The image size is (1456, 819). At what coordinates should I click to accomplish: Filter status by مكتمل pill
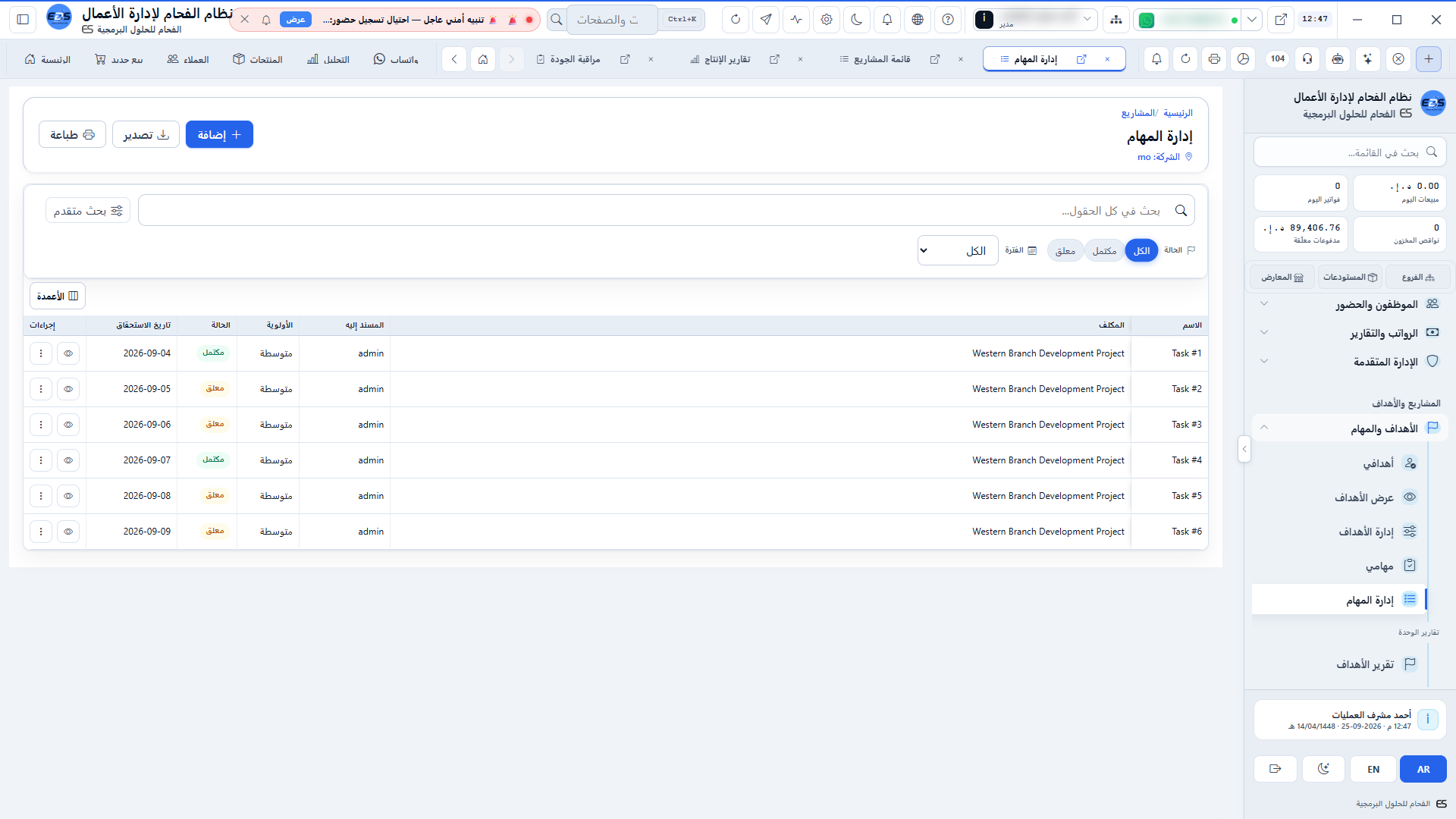[1104, 251]
